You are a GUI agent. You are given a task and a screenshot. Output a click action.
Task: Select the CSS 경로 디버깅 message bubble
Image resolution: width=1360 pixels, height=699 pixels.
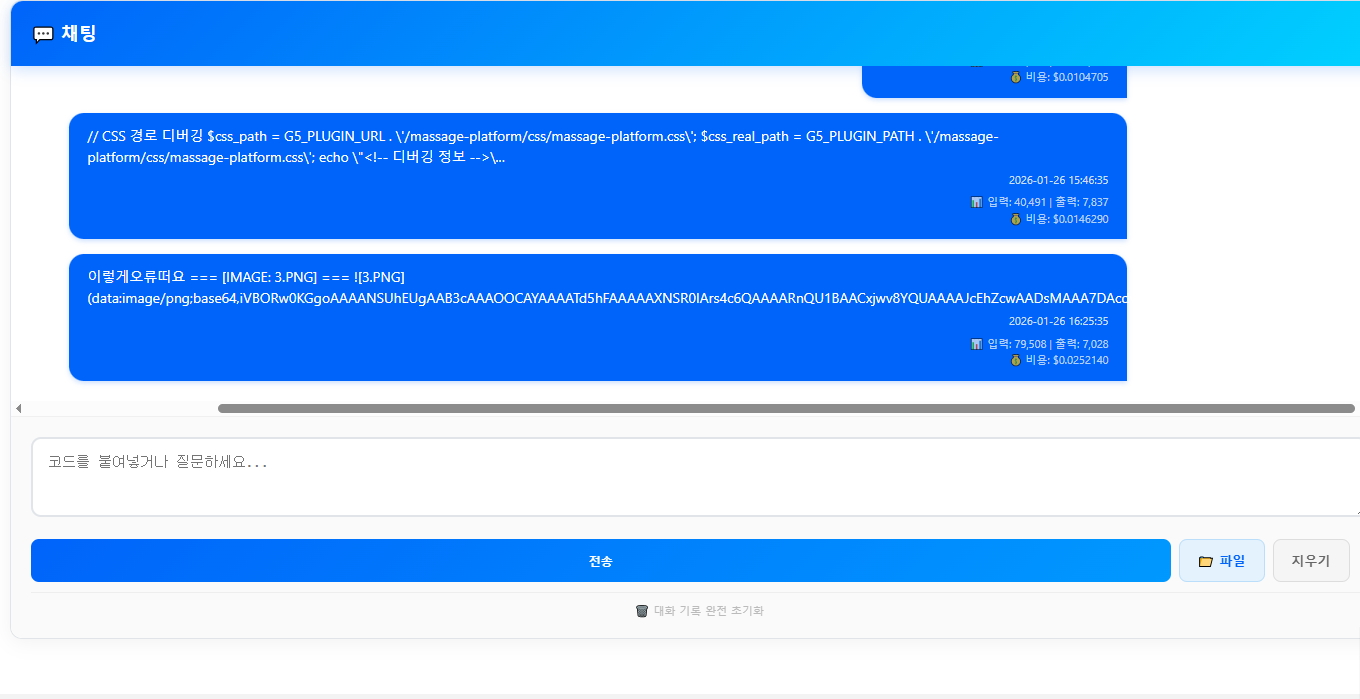click(597, 176)
